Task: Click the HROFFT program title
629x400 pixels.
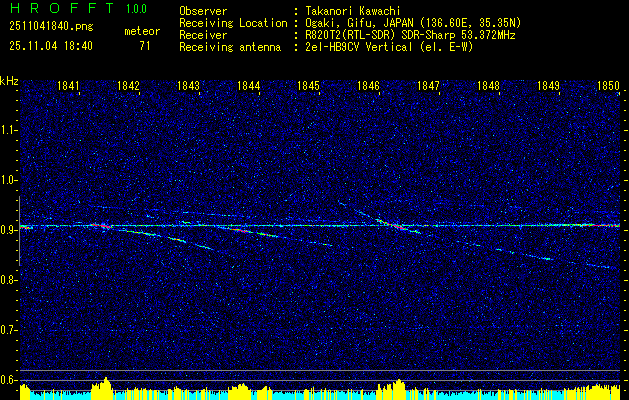Action: click(x=62, y=8)
